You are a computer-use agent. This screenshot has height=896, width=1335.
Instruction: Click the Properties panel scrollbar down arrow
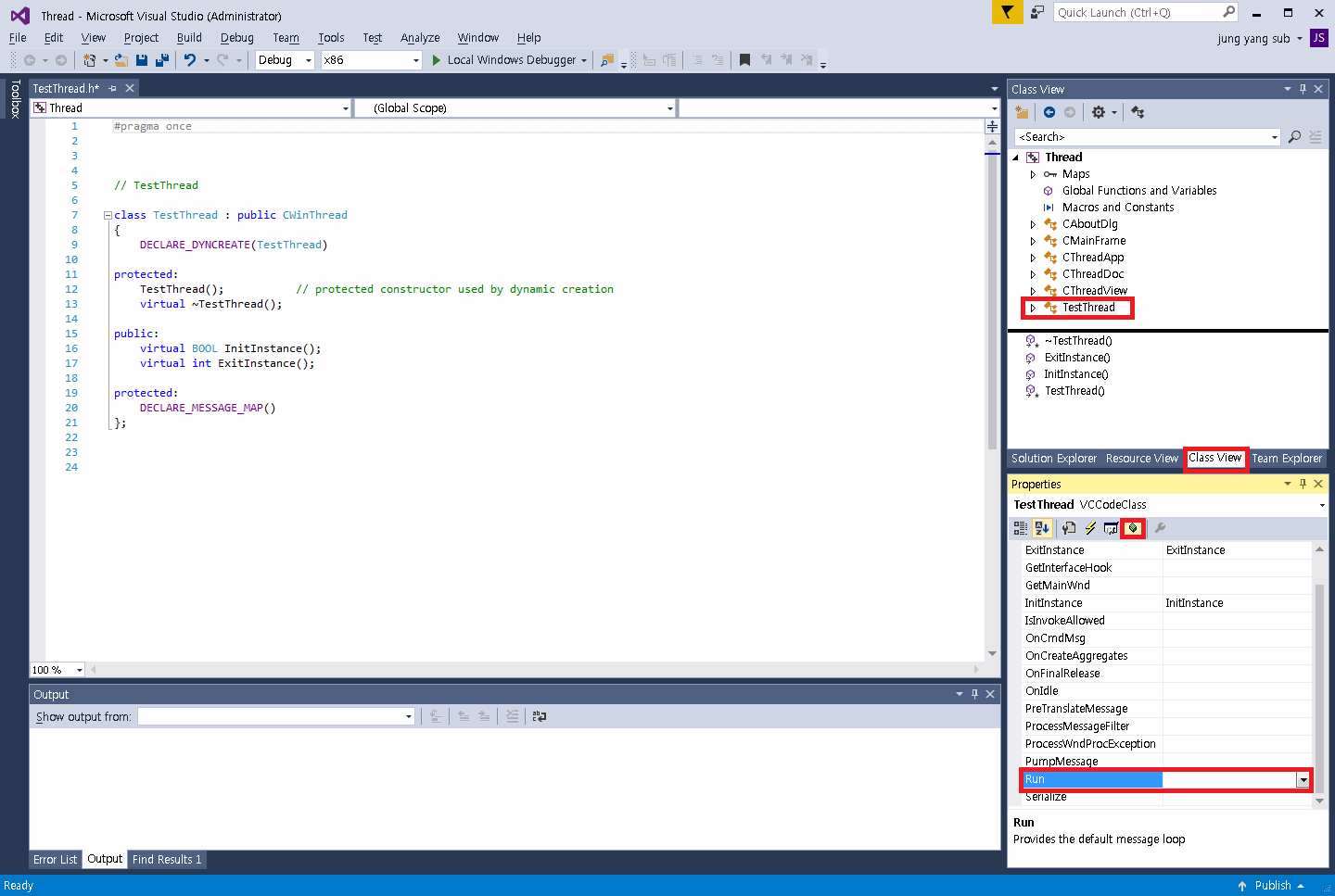(1319, 801)
